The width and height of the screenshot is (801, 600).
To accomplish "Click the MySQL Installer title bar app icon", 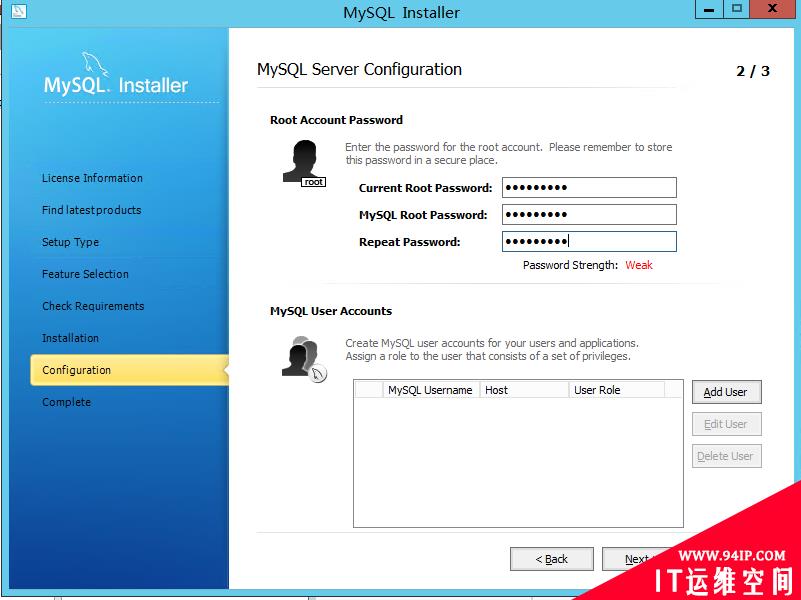I will (19, 11).
